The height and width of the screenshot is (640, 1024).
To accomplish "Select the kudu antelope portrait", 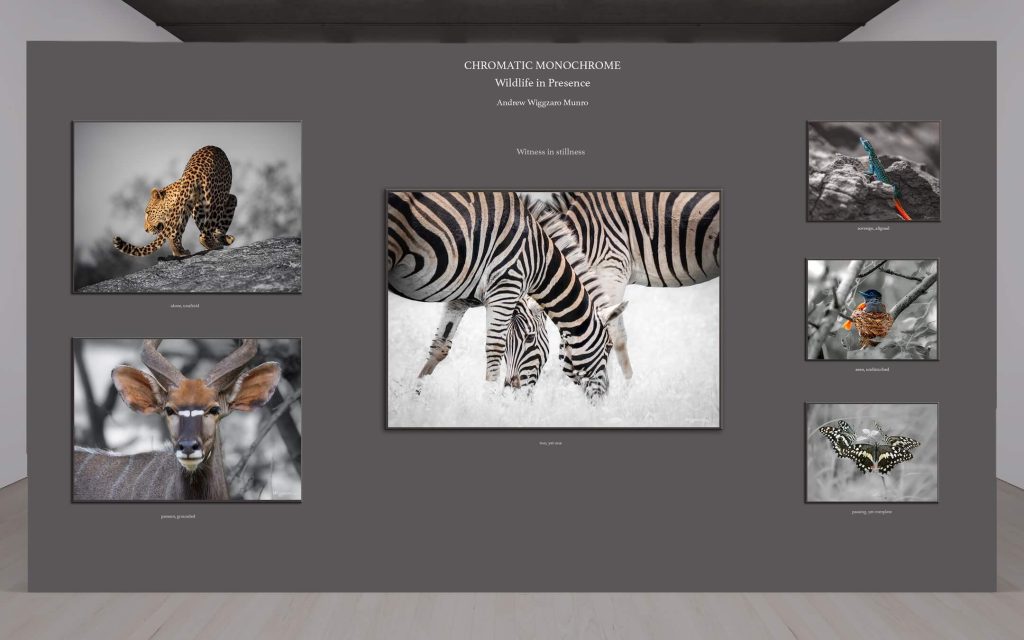I will [187, 420].
